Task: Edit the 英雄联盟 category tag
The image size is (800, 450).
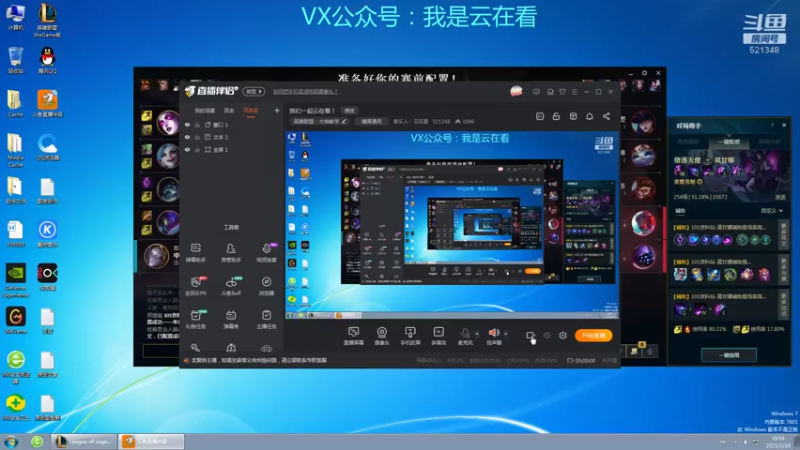Action: [320, 121]
